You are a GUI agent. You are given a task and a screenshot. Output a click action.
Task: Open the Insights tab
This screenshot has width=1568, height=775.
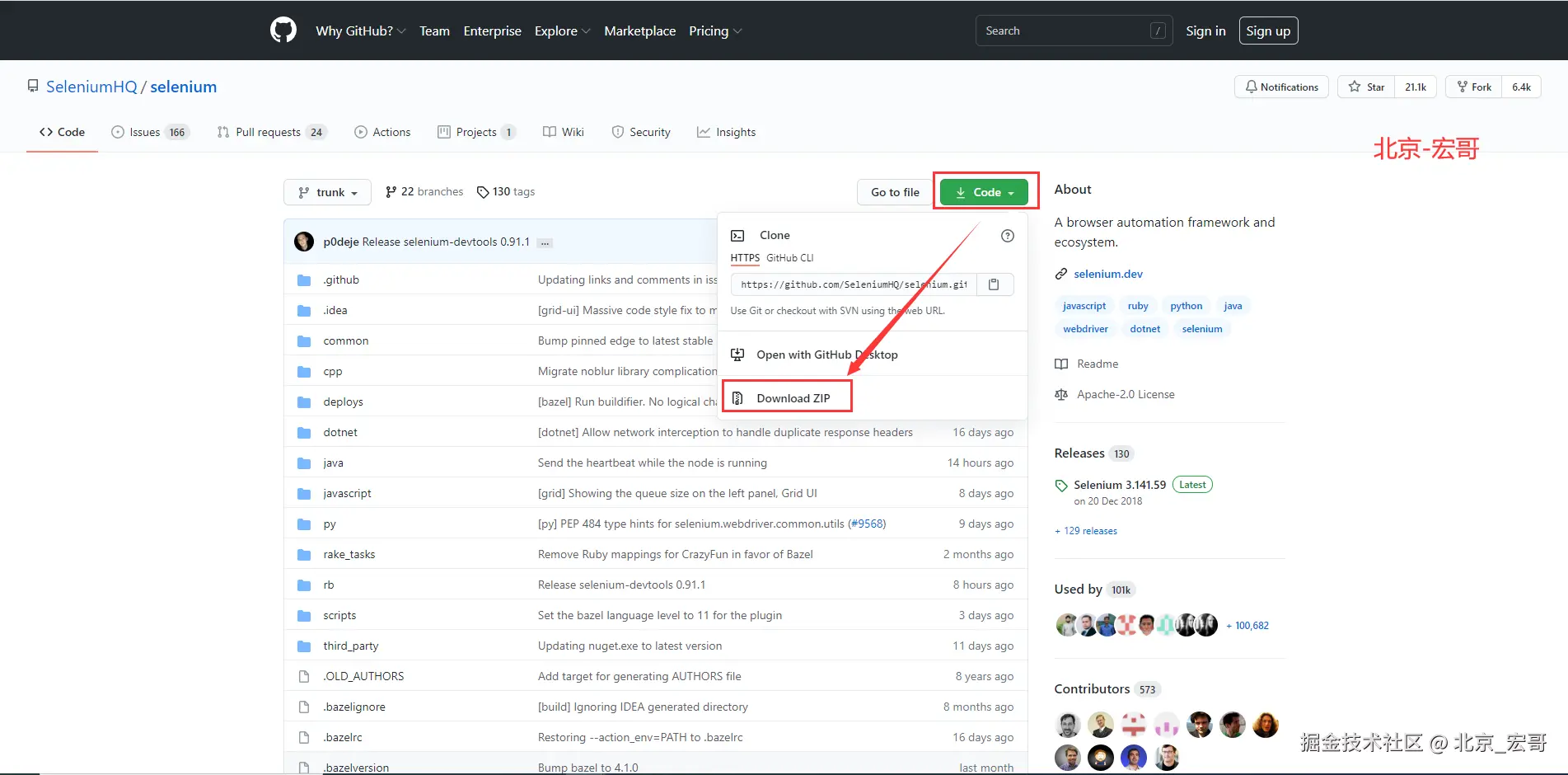pos(726,132)
